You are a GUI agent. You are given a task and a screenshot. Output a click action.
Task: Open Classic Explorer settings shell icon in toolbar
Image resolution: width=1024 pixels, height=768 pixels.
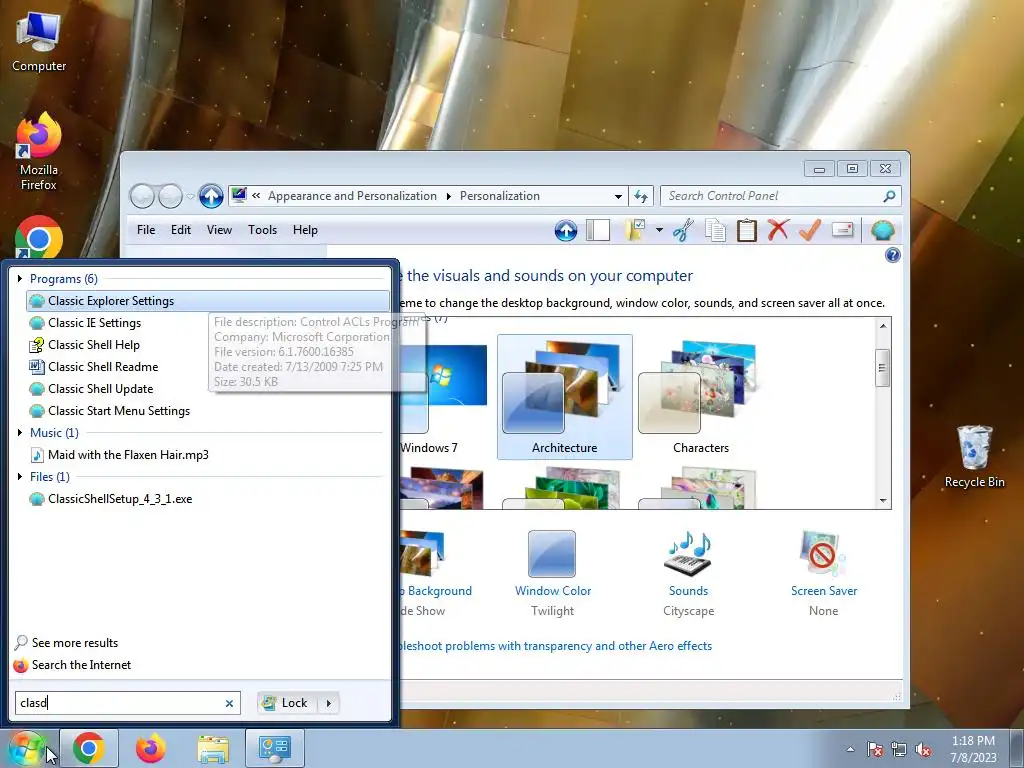pos(882,230)
